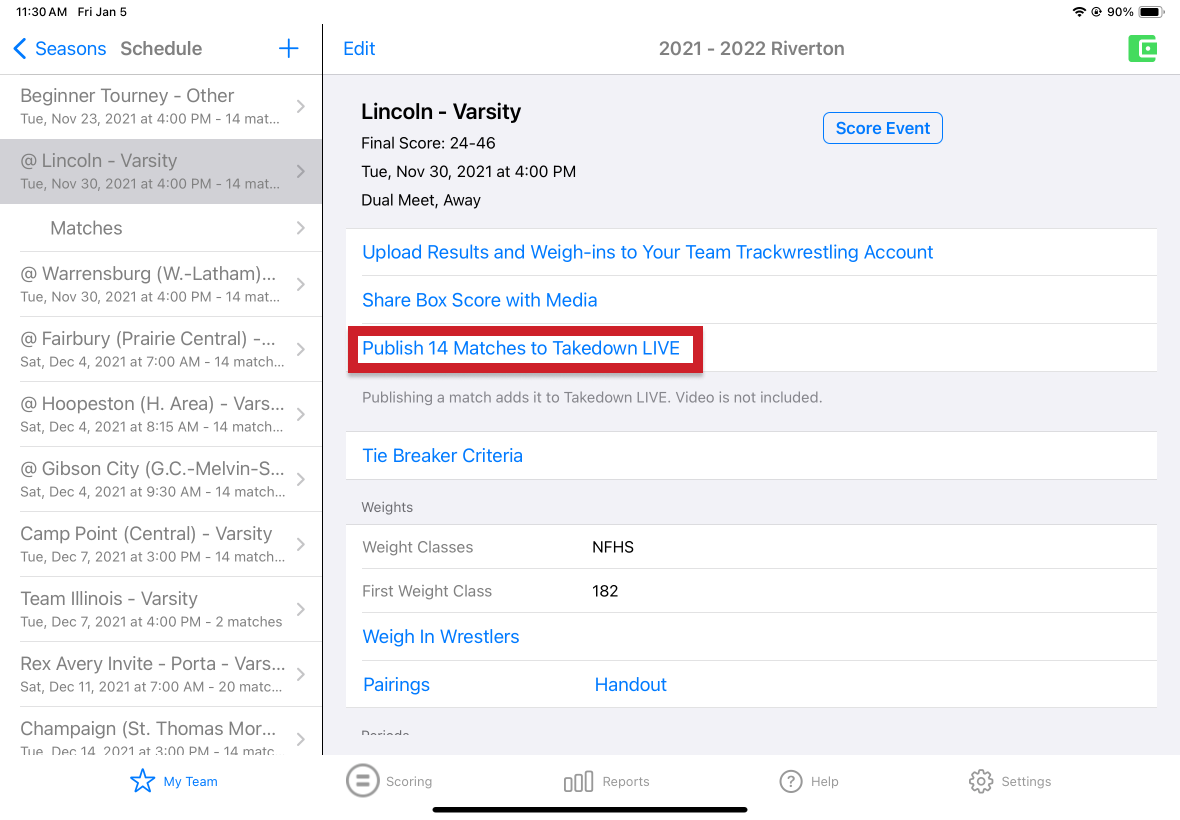Viewport: 1180px width, 820px height.
Task: Select Rex Avery Invite - Porta event
Action: 150,674
